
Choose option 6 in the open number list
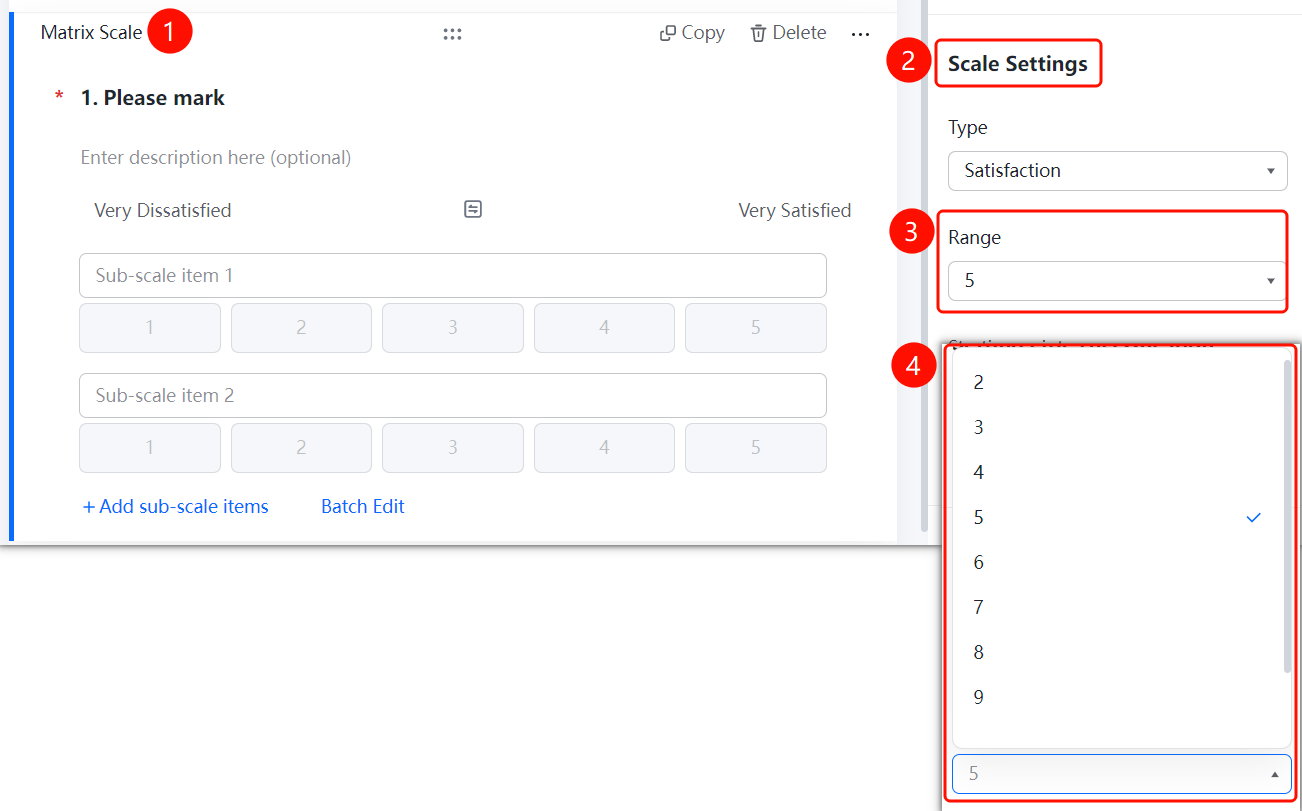pyautogui.click(x=1116, y=562)
